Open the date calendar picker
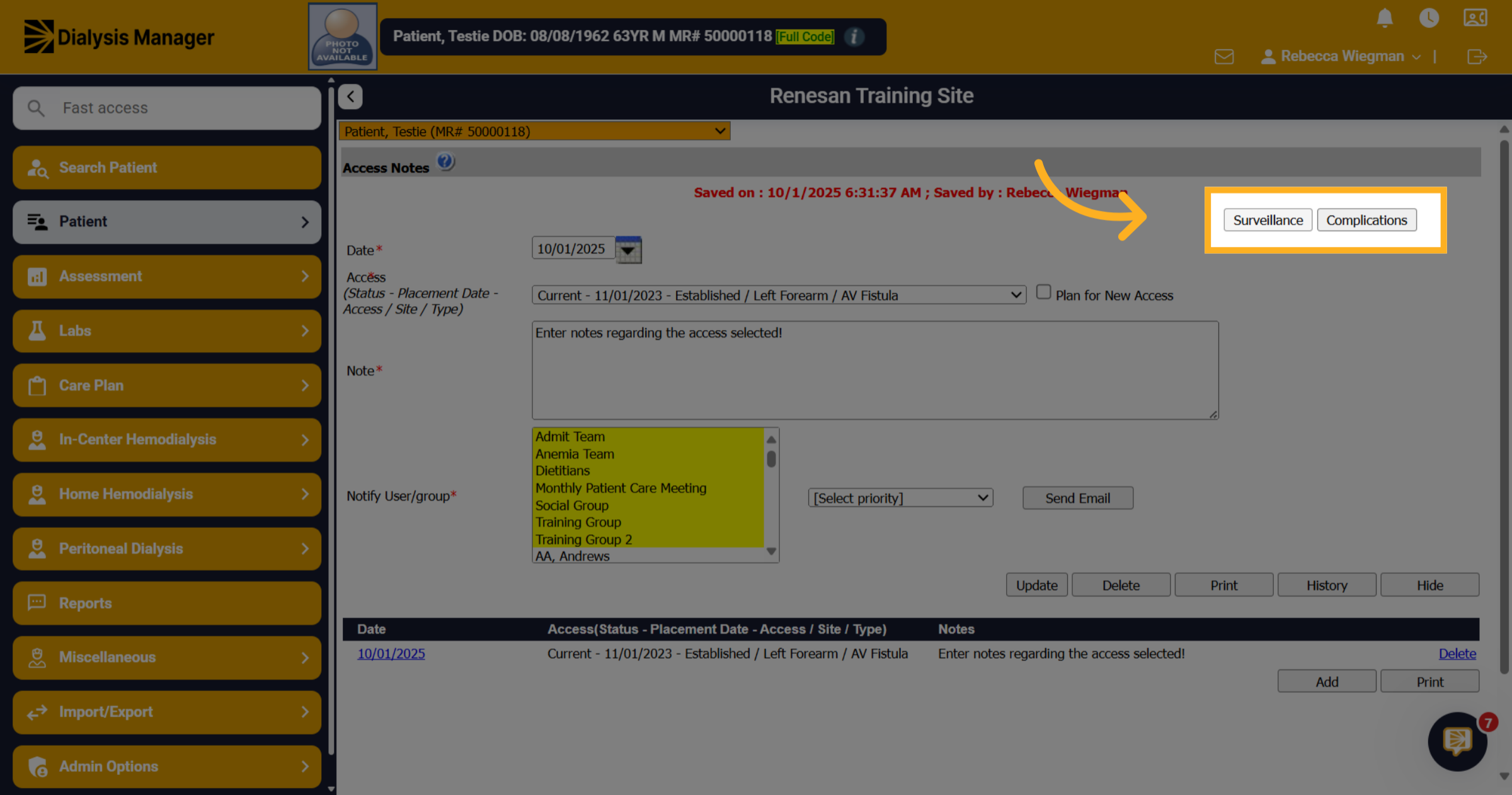Image resolution: width=1512 pixels, height=795 pixels. click(628, 250)
